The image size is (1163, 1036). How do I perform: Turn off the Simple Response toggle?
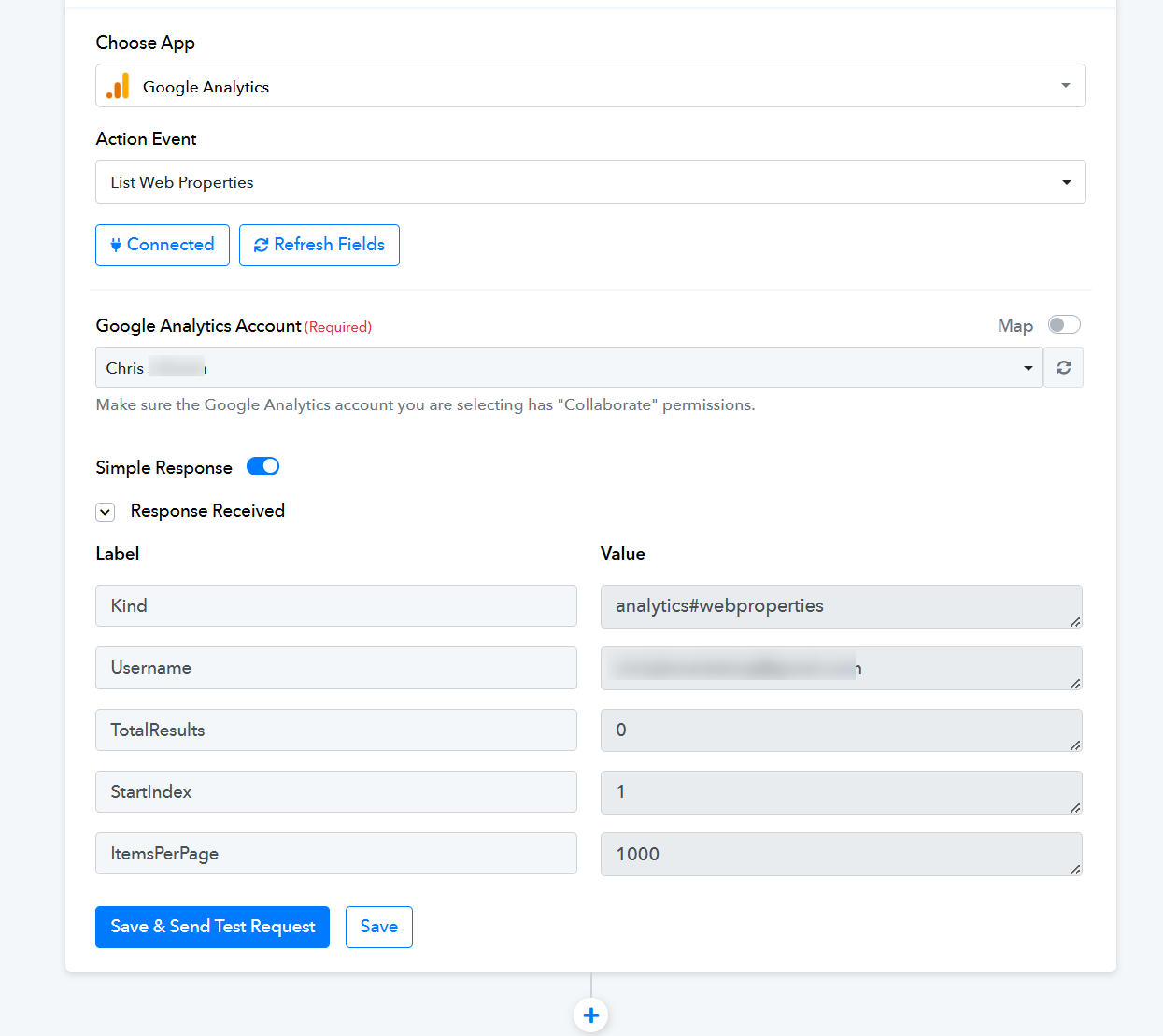[262, 466]
